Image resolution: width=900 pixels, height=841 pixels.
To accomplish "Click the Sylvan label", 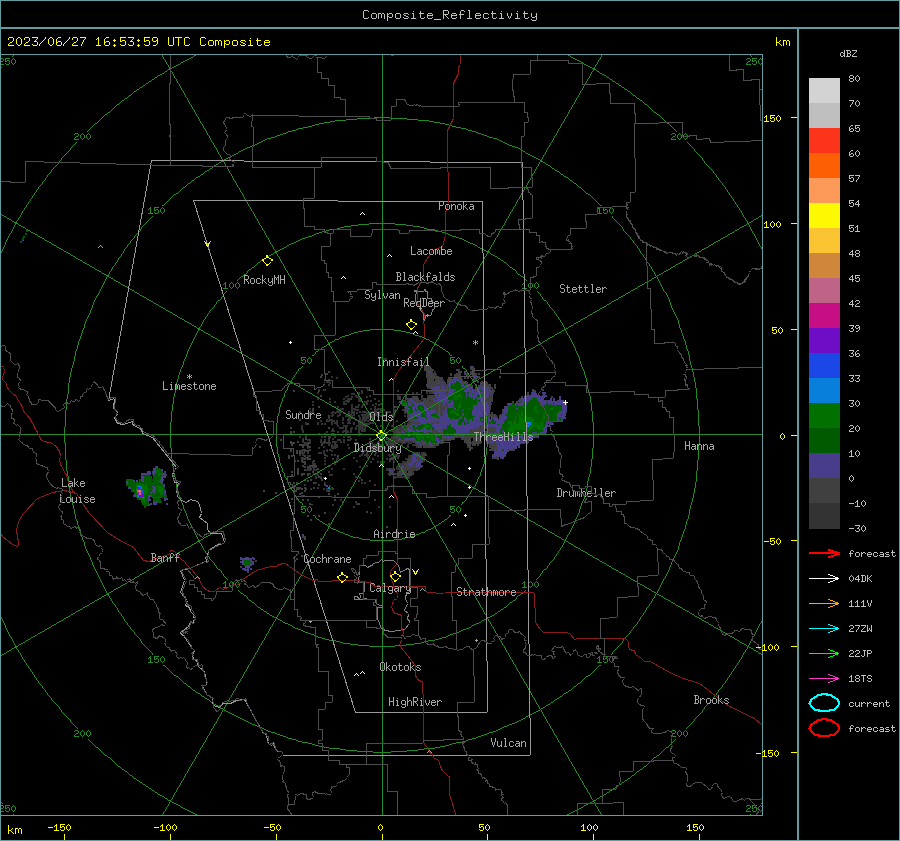I will point(382,295).
